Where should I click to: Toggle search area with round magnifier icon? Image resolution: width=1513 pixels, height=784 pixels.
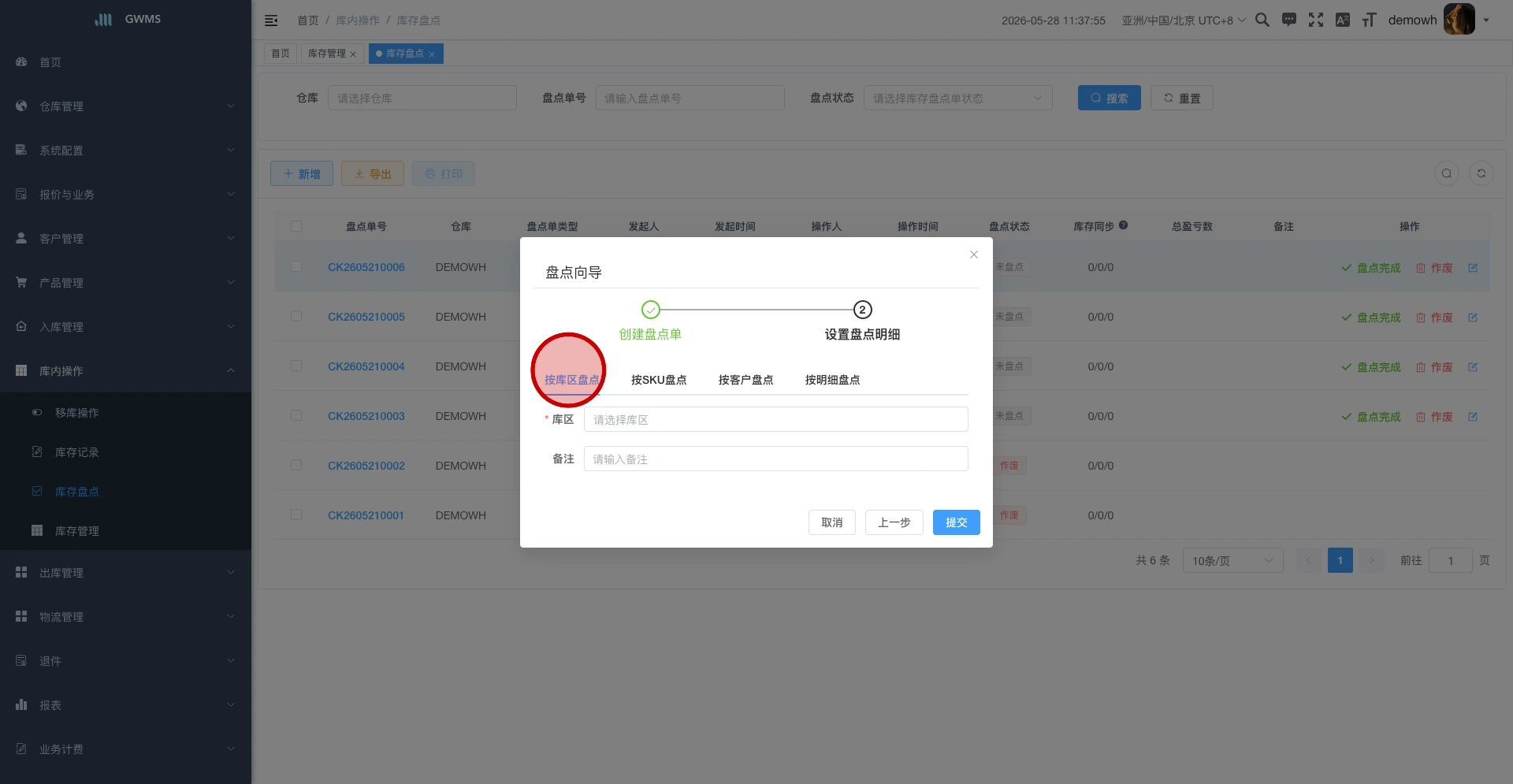(x=1447, y=173)
